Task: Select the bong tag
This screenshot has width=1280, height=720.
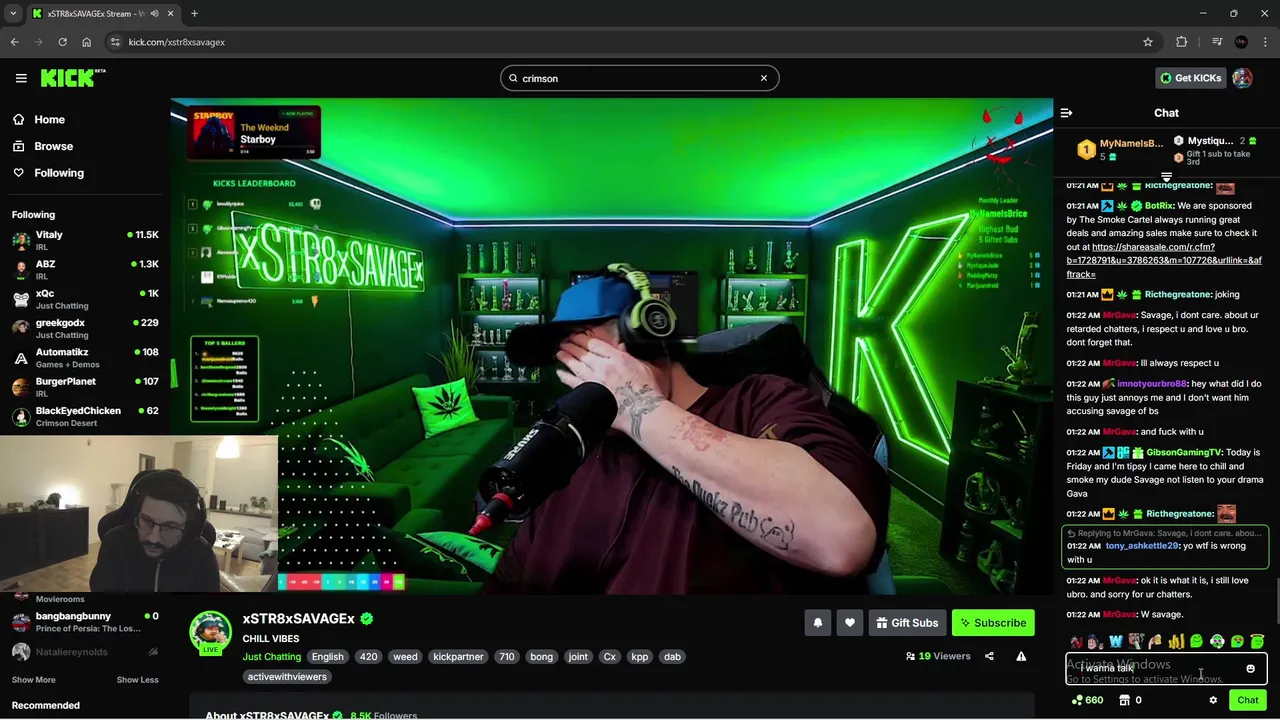Action: pyautogui.click(x=541, y=657)
